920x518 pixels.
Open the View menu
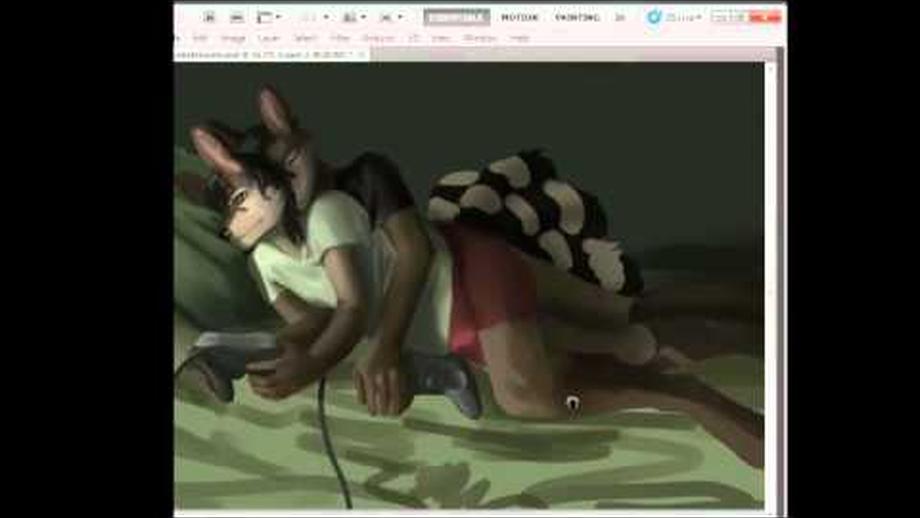(x=441, y=38)
